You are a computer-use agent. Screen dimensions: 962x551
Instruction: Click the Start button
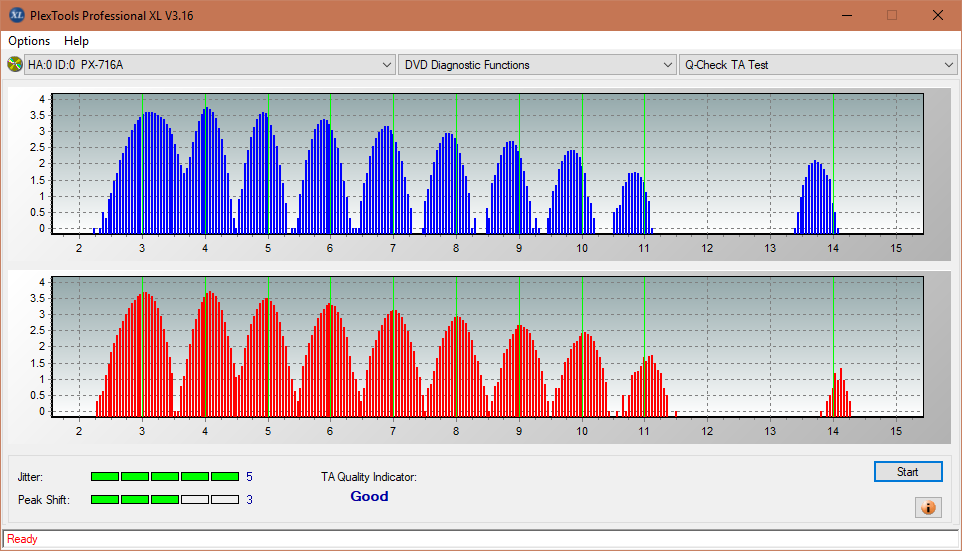point(908,472)
